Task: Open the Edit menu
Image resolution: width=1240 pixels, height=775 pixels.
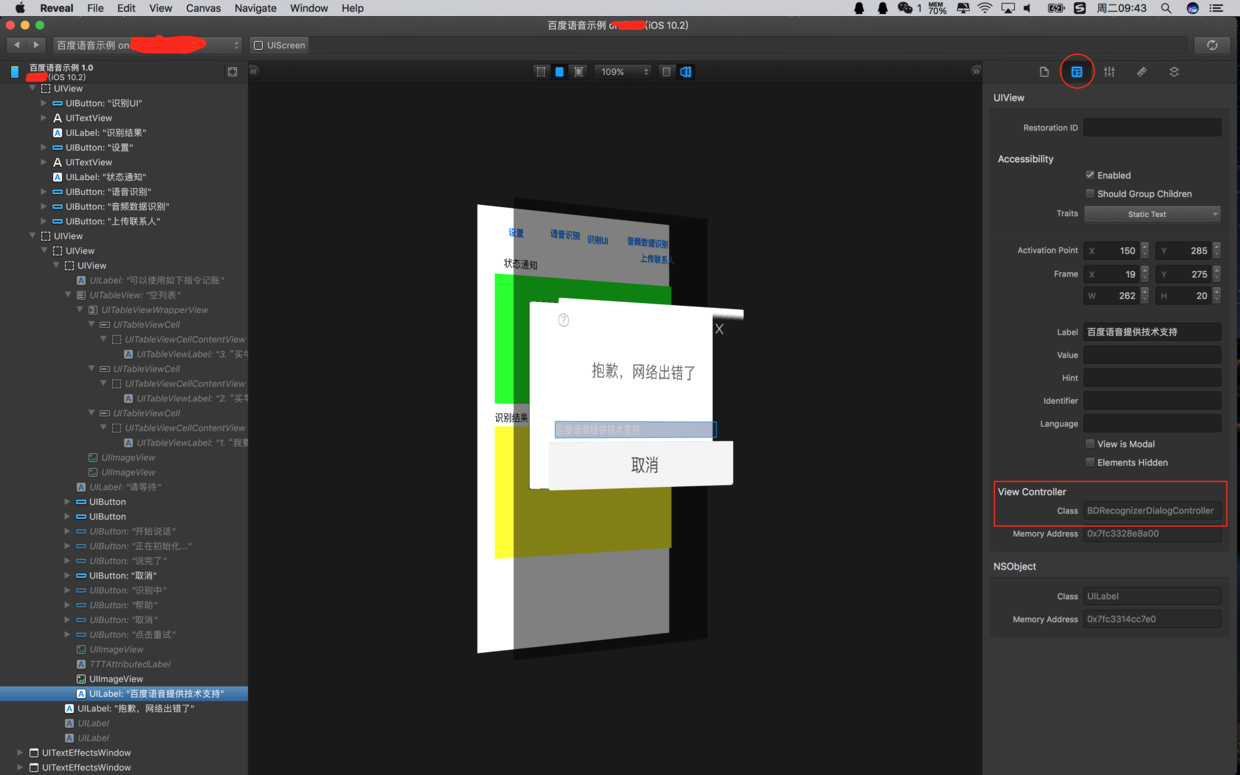Action: [126, 8]
